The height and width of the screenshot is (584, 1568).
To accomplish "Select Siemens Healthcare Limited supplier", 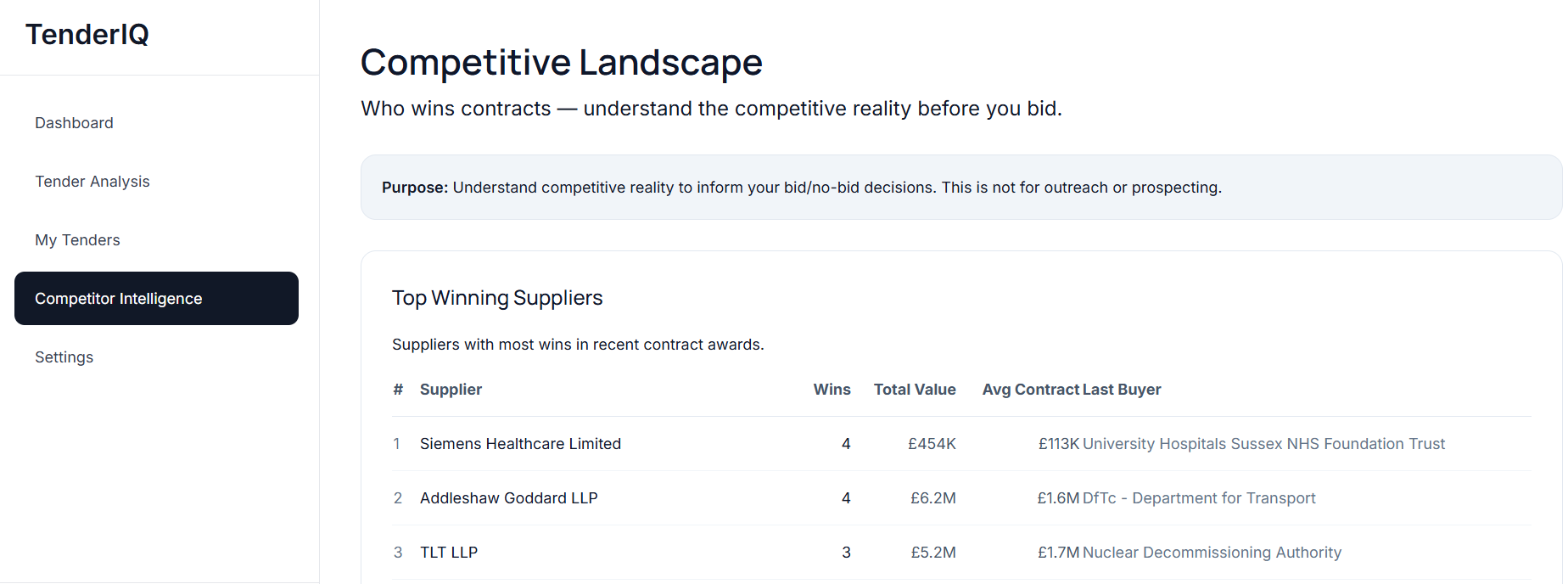I will tap(520, 444).
